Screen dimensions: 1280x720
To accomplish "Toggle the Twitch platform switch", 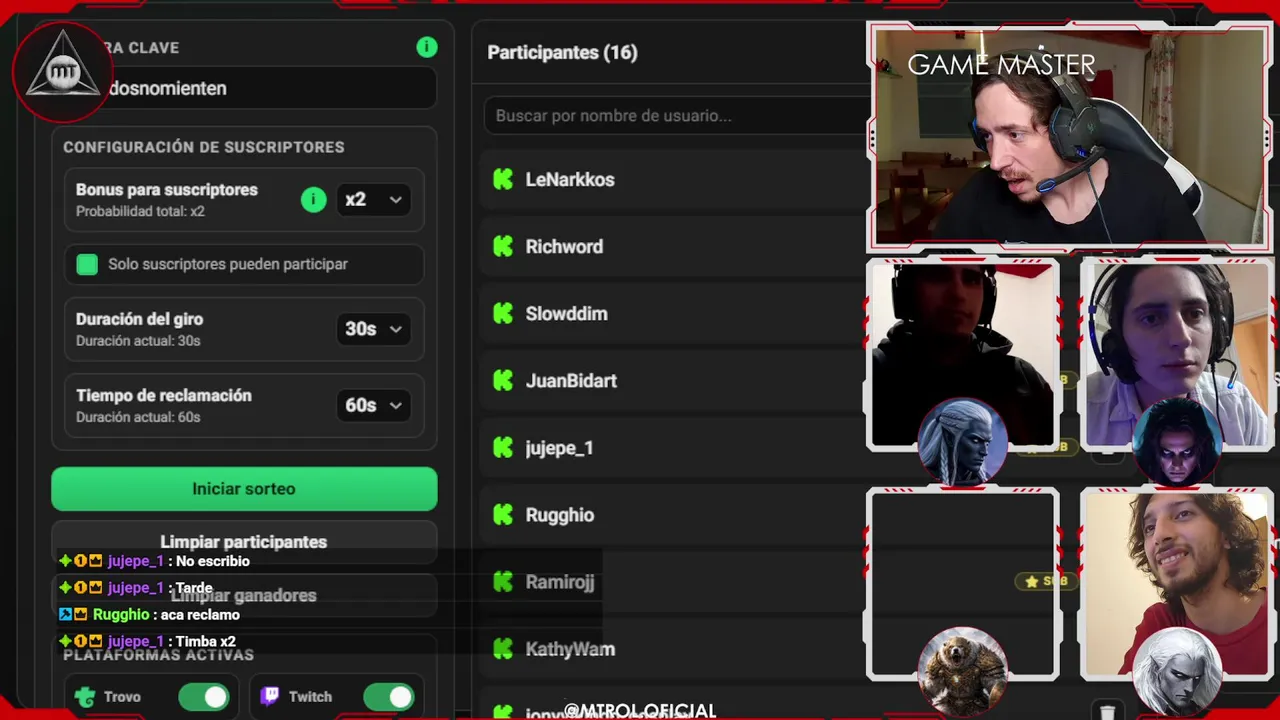I will [388, 697].
